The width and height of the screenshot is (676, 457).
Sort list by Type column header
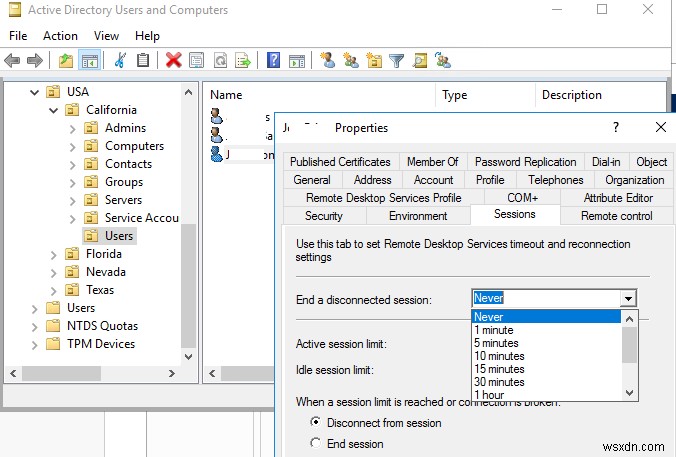485,95
